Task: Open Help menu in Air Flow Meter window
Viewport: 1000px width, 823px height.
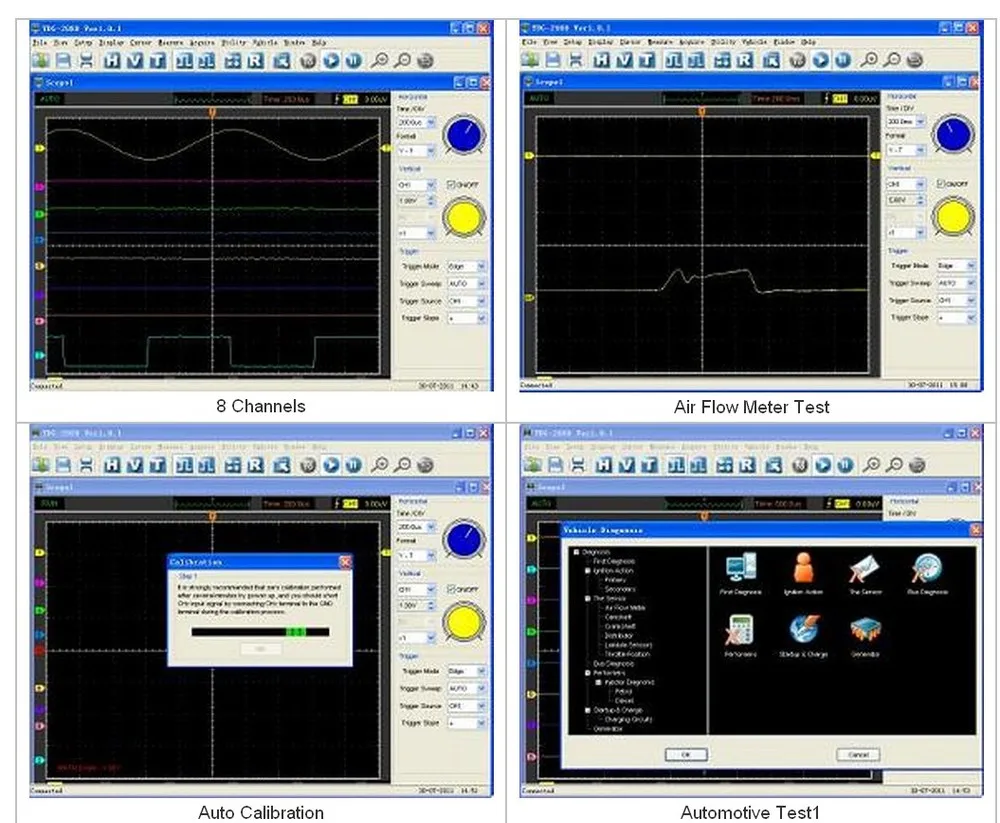Action: [x=808, y=42]
